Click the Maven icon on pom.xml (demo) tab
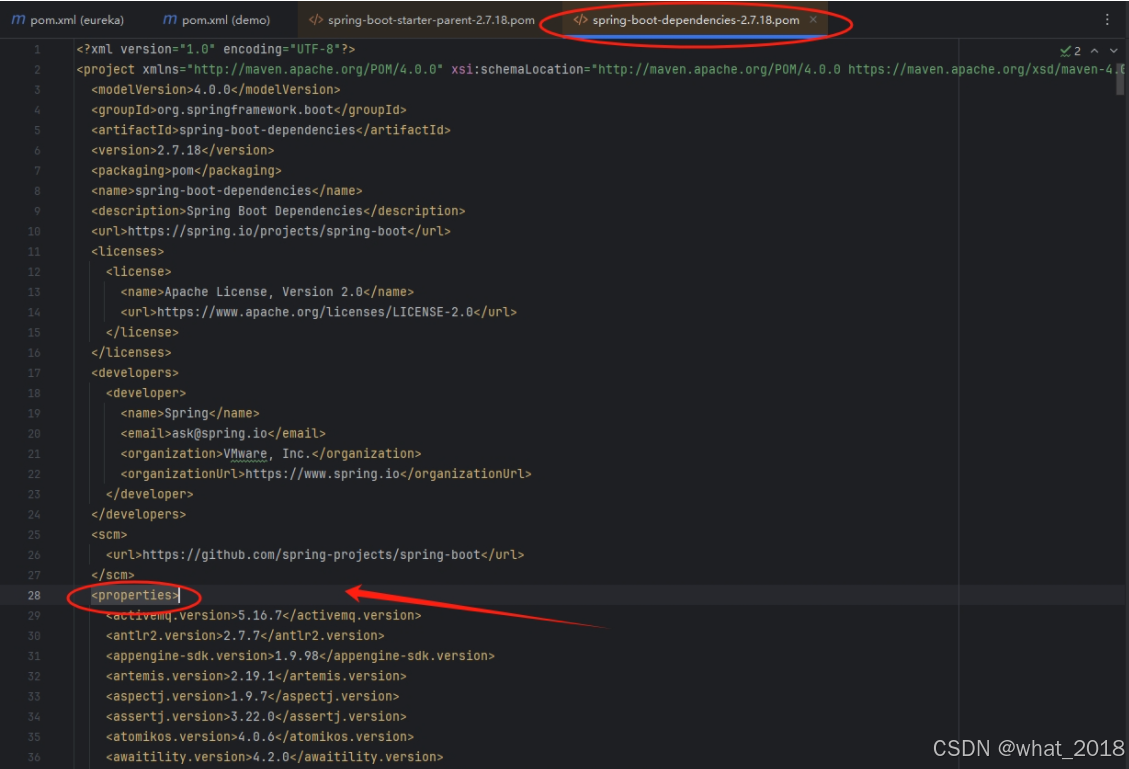Image resolution: width=1129 pixels, height=769 pixels. pos(169,18)
